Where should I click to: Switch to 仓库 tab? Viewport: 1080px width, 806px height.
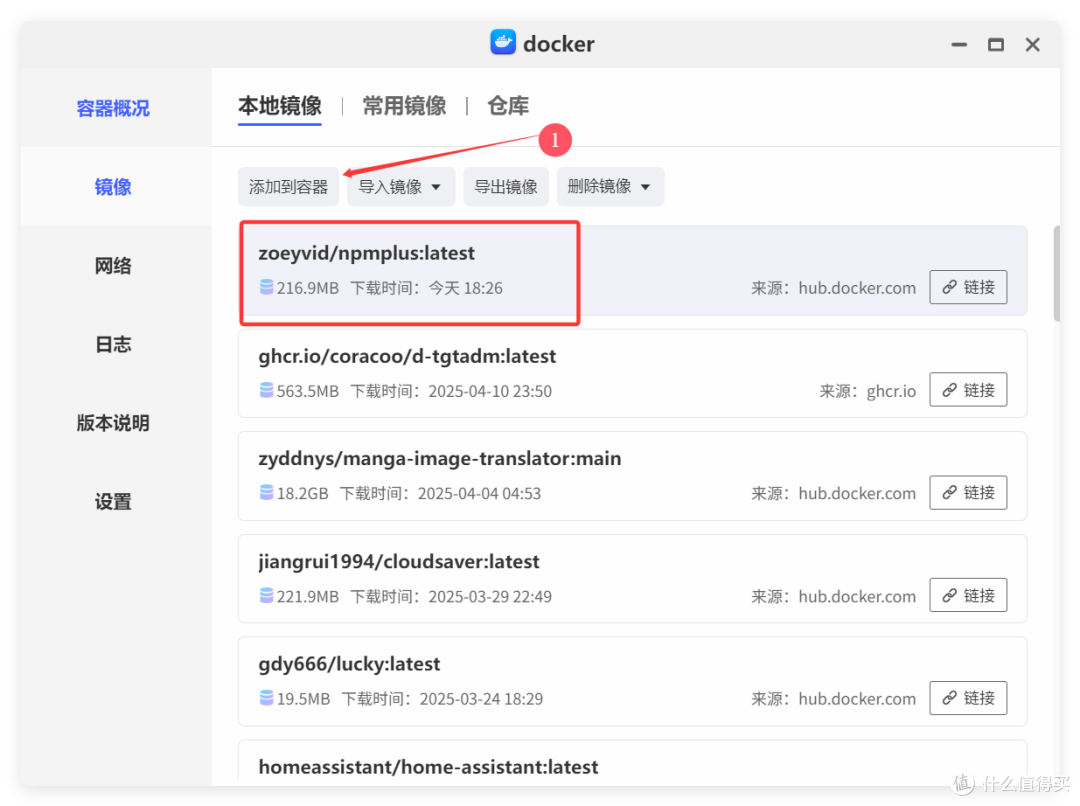pyautogui.click(x=508, y=106)
